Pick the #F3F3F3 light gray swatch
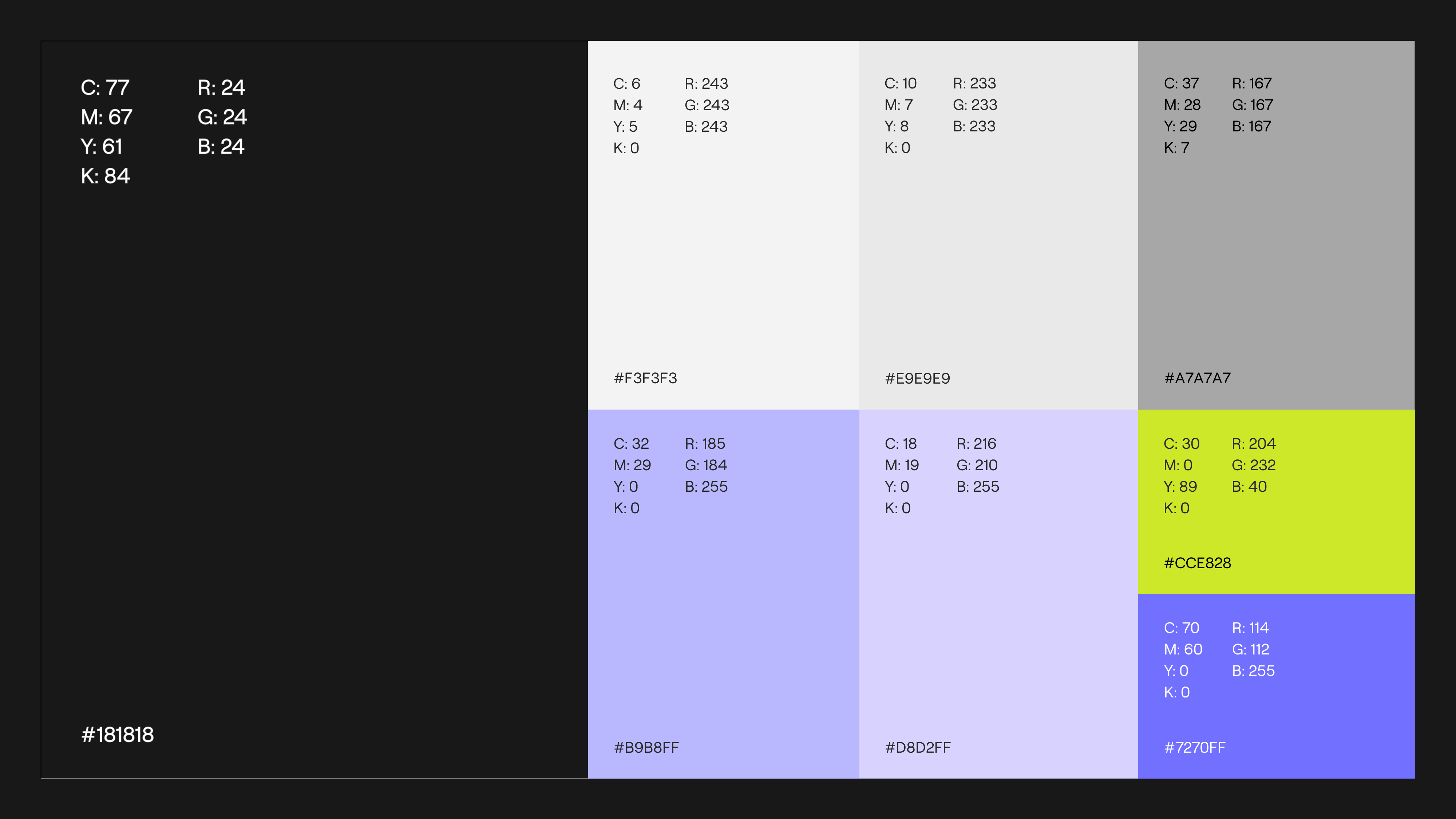1456x819 pixels. [724, 225]
